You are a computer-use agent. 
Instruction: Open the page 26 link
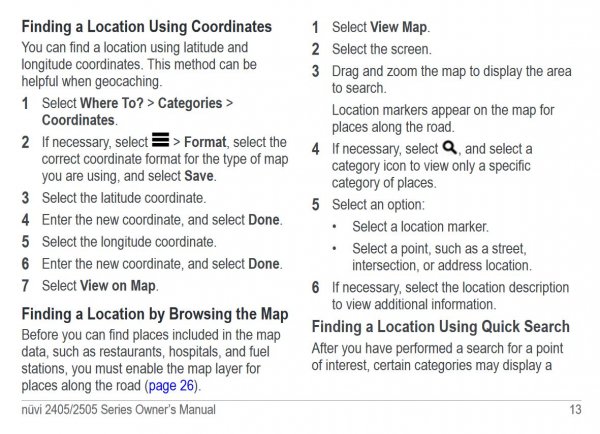tap(173, 385)
